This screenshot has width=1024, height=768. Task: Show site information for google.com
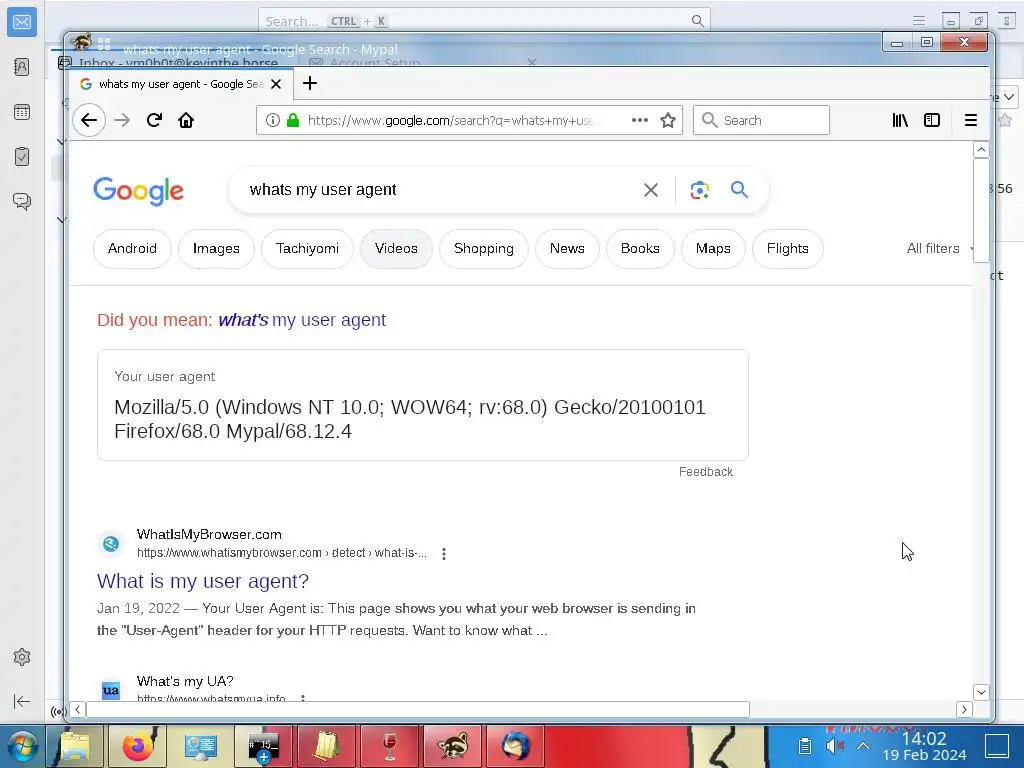click(273, 120)
